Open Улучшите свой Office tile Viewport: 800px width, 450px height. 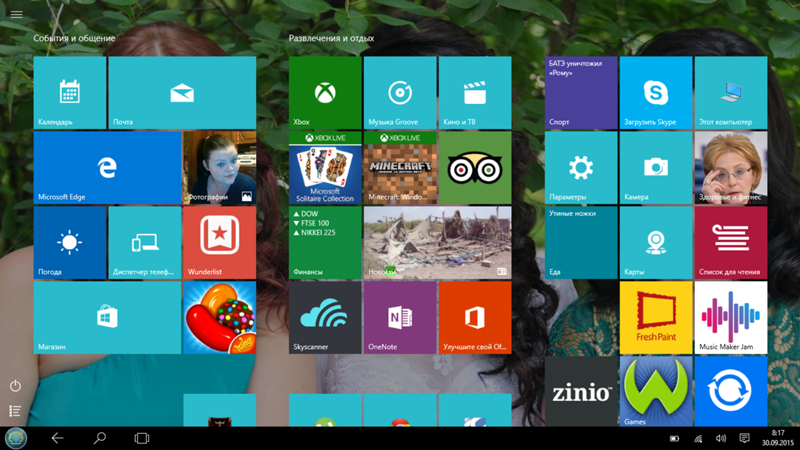pos(475,317)
